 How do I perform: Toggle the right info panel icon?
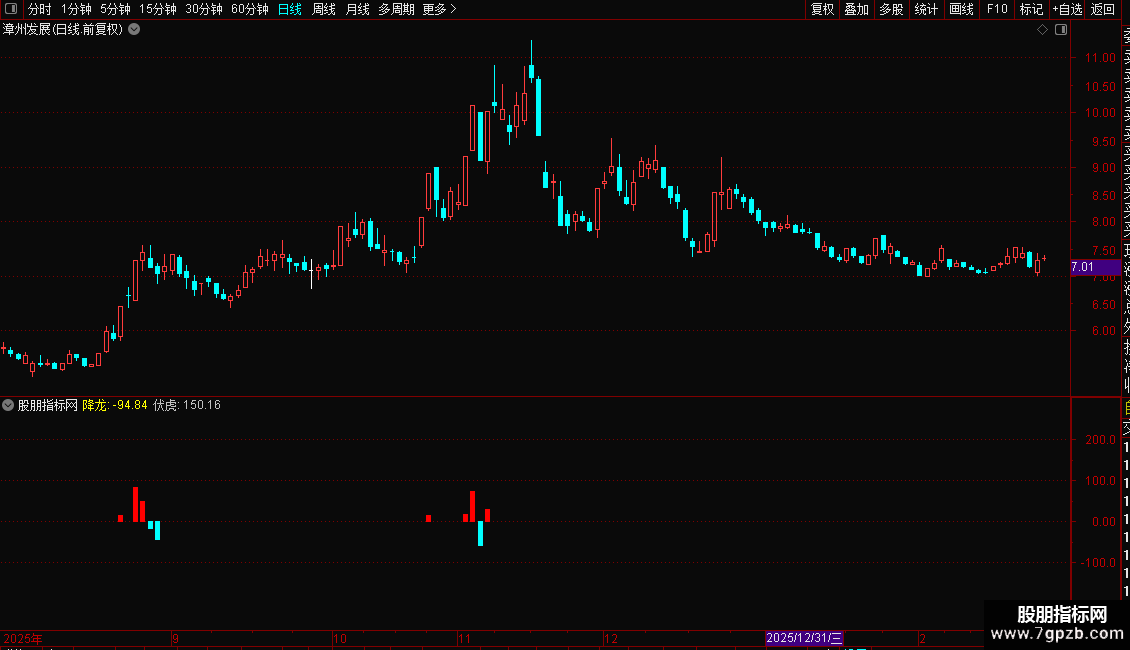(x=1061, y=30)
